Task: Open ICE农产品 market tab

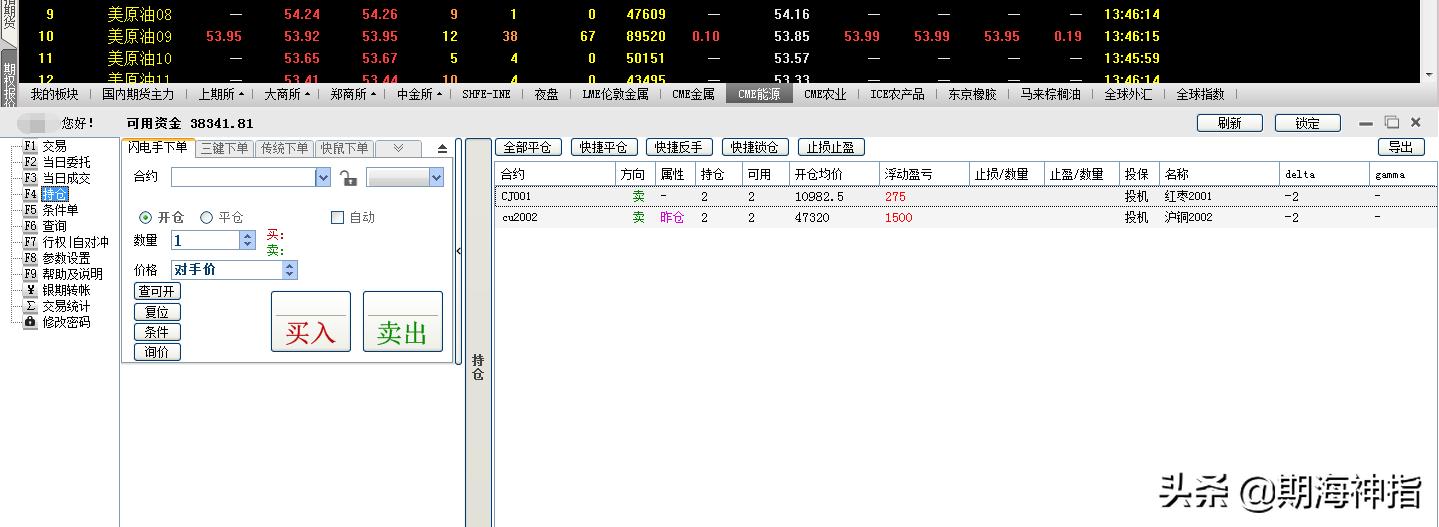Action: coord(897,94)
